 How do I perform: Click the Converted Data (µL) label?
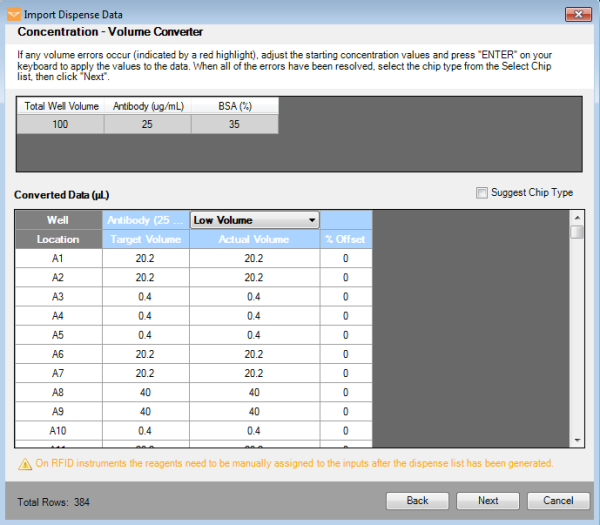(62, 195)
